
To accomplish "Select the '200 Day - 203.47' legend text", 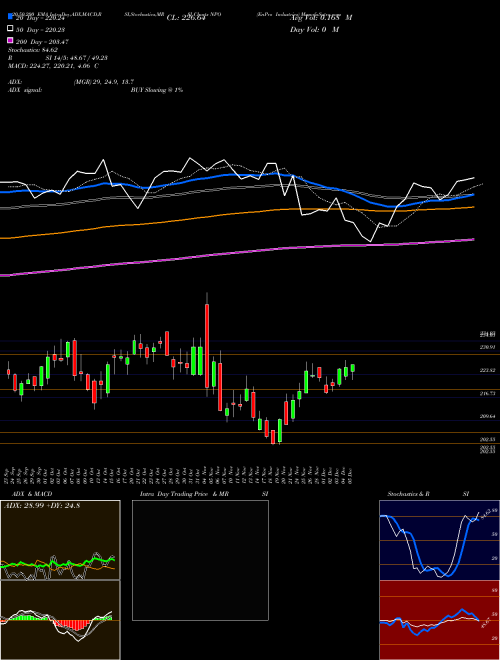I will [42, 42].
